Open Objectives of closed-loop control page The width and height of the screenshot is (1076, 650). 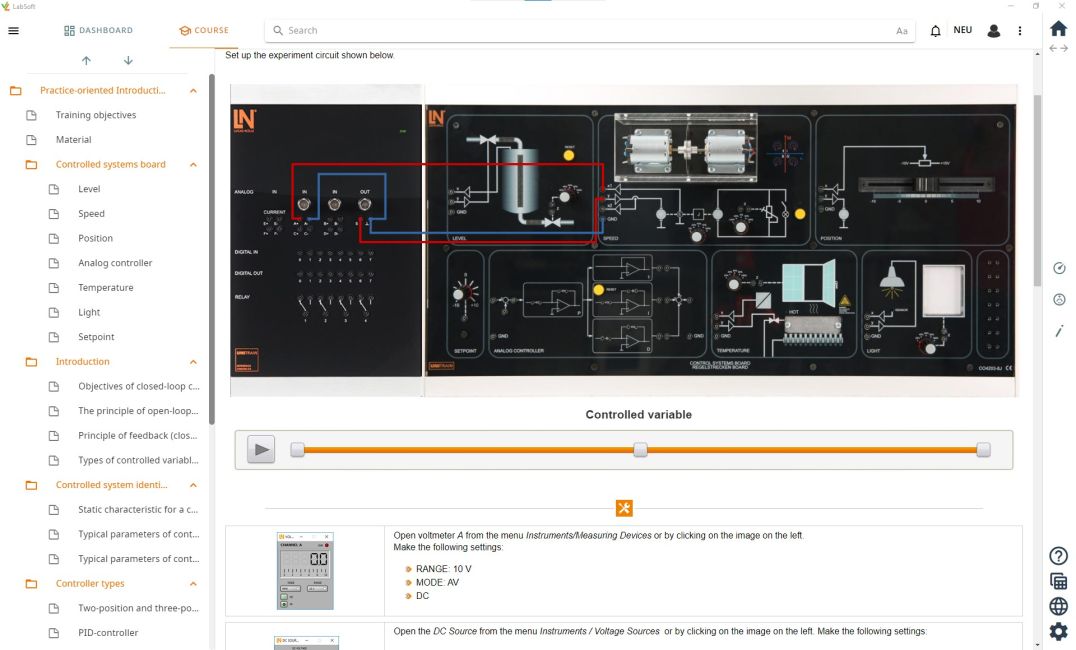pos(139,386)
